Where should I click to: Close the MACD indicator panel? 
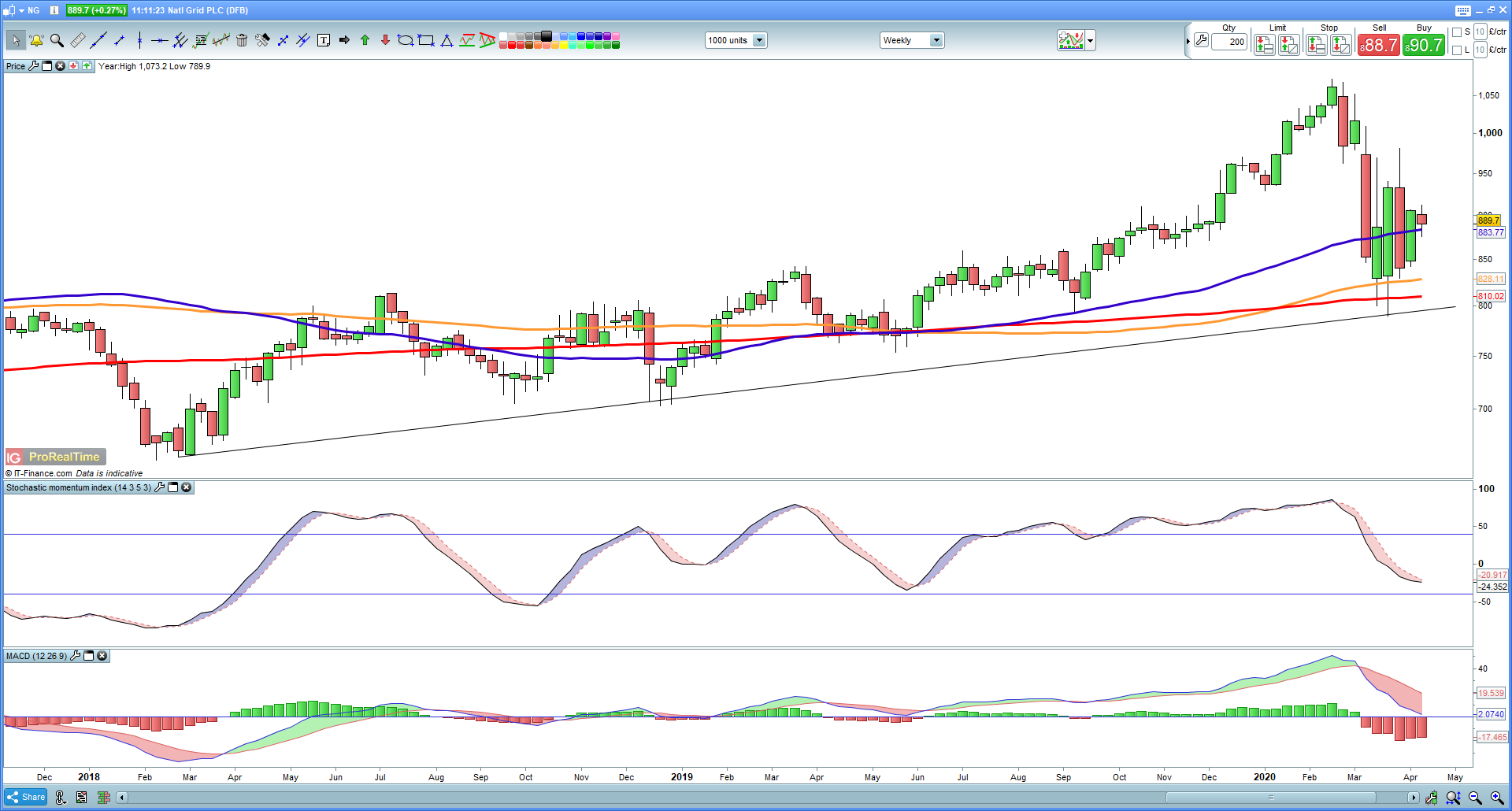point(102,656)
